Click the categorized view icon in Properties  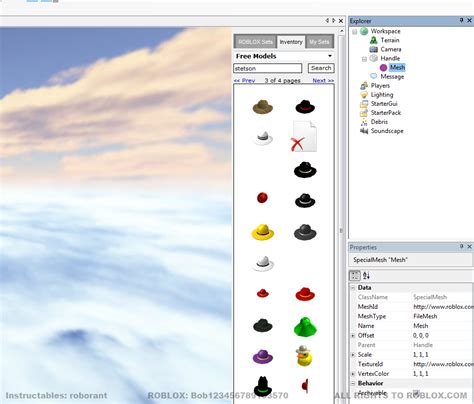click(x=355, y=276)
